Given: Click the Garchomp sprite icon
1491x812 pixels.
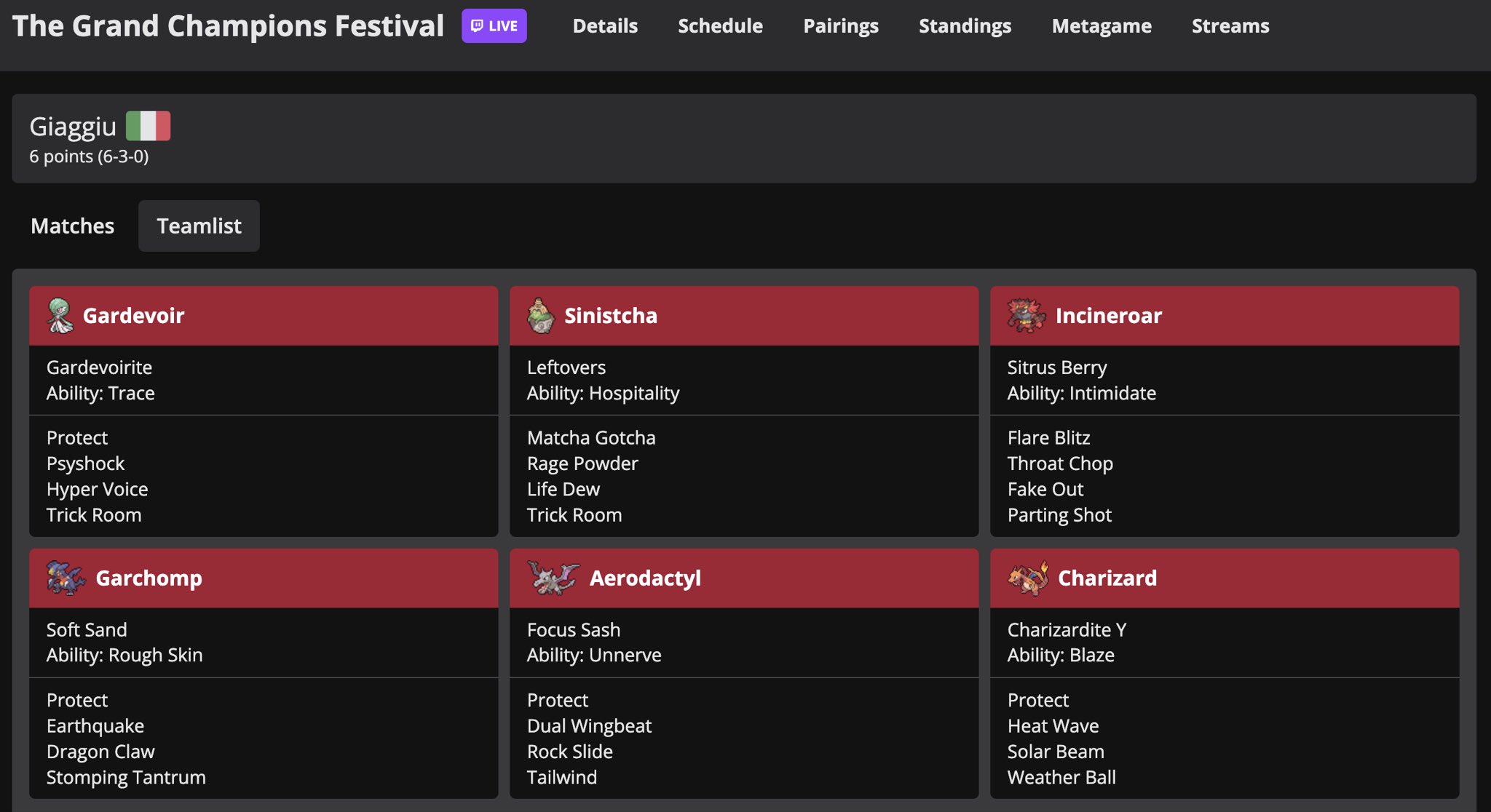Looking at the screenshot, I should coord(66,578).
